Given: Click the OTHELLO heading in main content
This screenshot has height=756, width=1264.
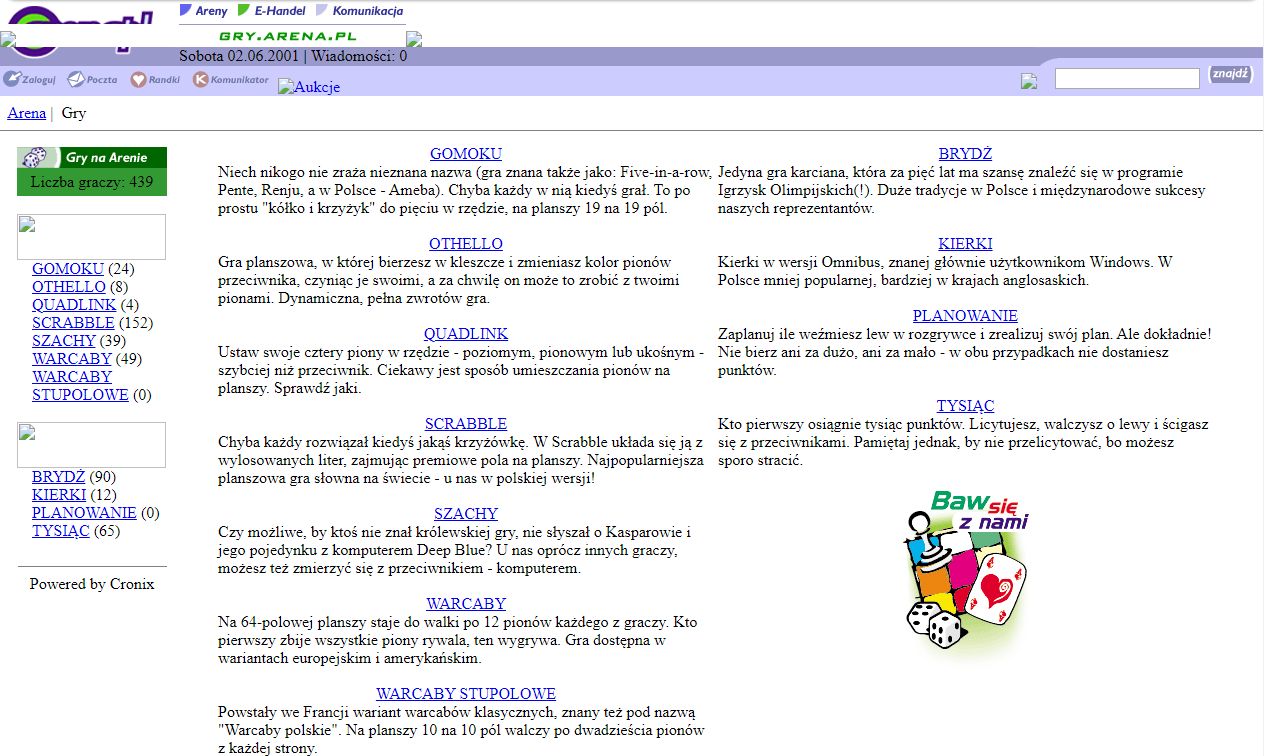Looking at the screenshot, I should pos(466,244).
